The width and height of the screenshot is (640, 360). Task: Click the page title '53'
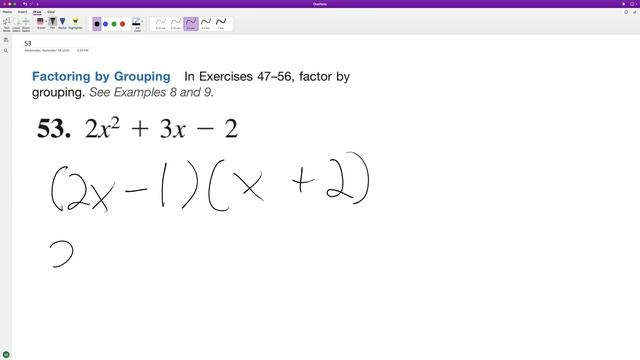(x=28, y=43)
